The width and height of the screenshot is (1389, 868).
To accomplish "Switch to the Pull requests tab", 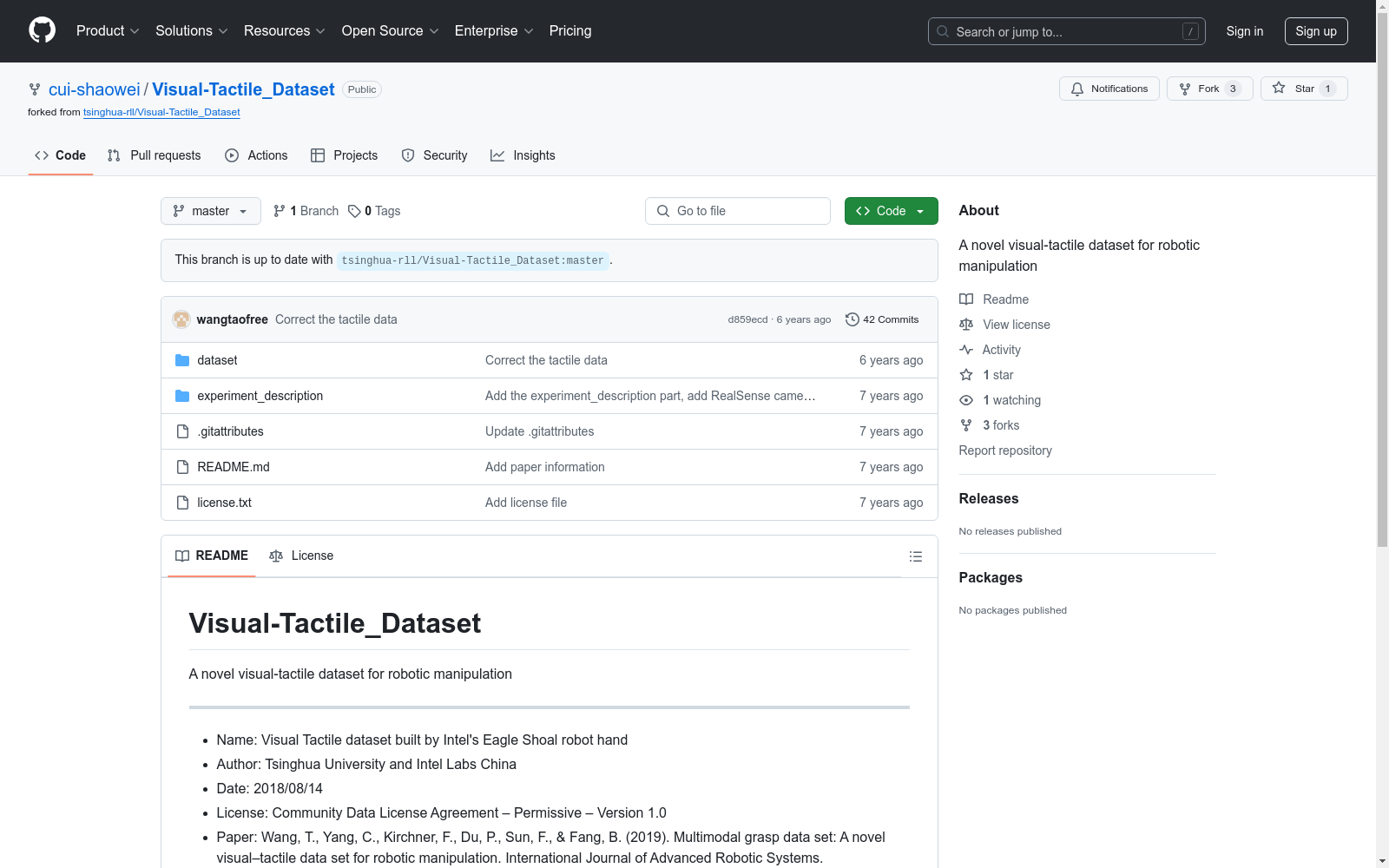I will point(154,155).
